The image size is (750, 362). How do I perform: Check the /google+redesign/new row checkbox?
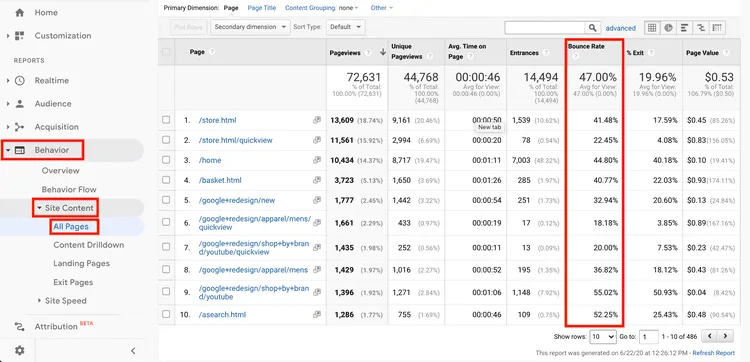[x=166, y=200]
